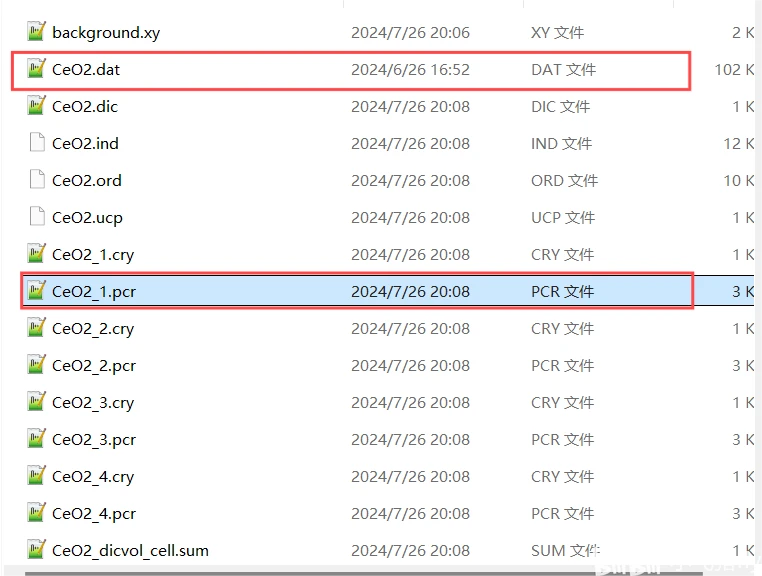This screenshot has height=576, width=762.
Task: Click the CeO2_2.cry file icon
Action: (x=37, y=328)
